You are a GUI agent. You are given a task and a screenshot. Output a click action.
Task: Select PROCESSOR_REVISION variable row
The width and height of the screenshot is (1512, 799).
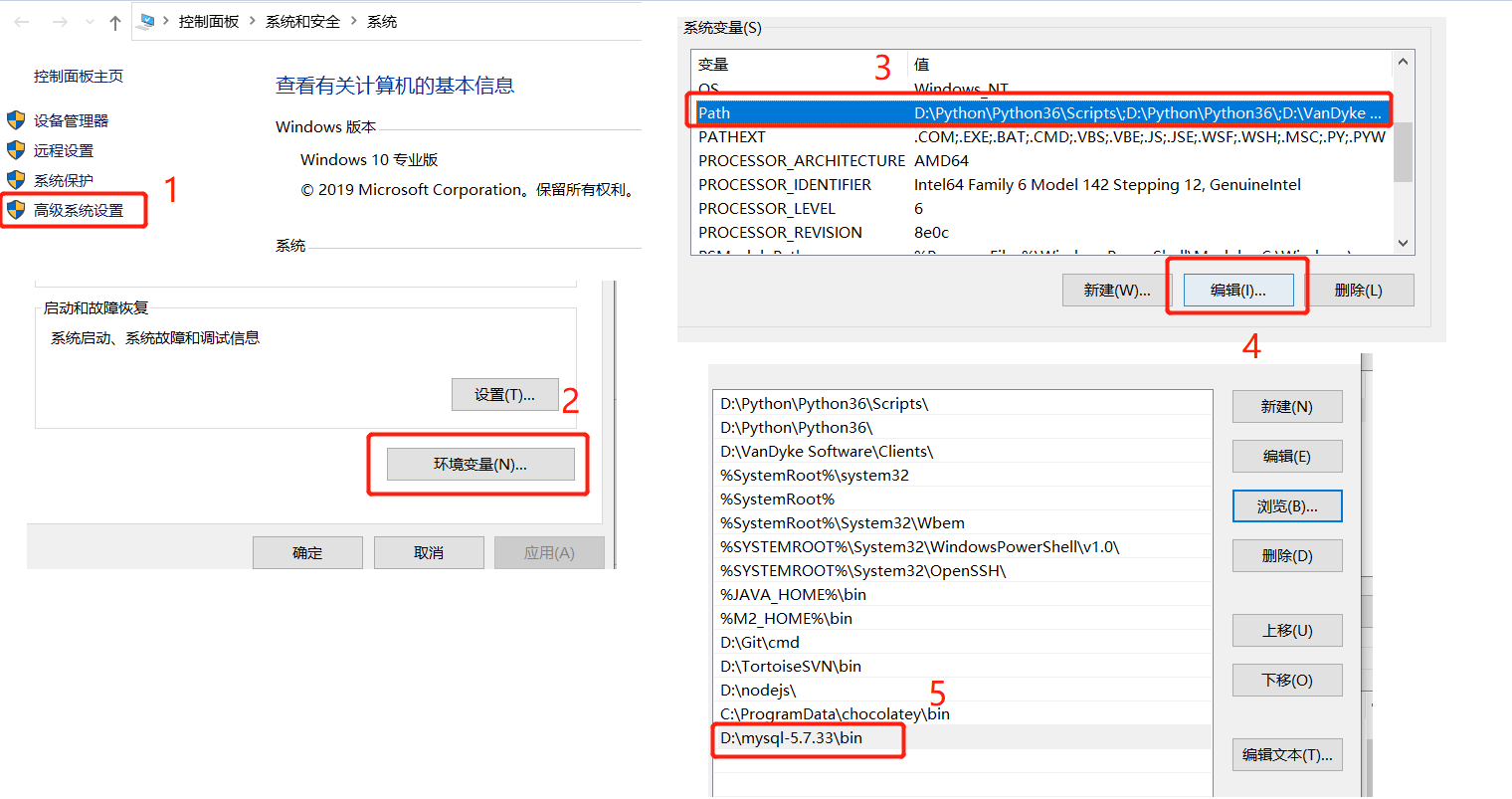click(x=1041, y=232)
